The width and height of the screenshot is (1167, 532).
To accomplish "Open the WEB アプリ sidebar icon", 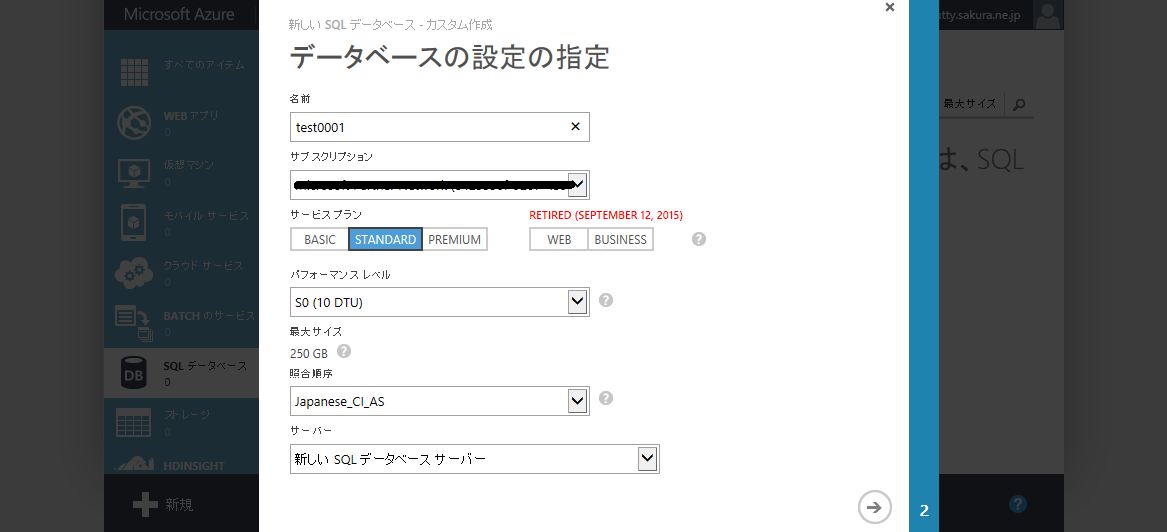I will [x=134, y=123].
